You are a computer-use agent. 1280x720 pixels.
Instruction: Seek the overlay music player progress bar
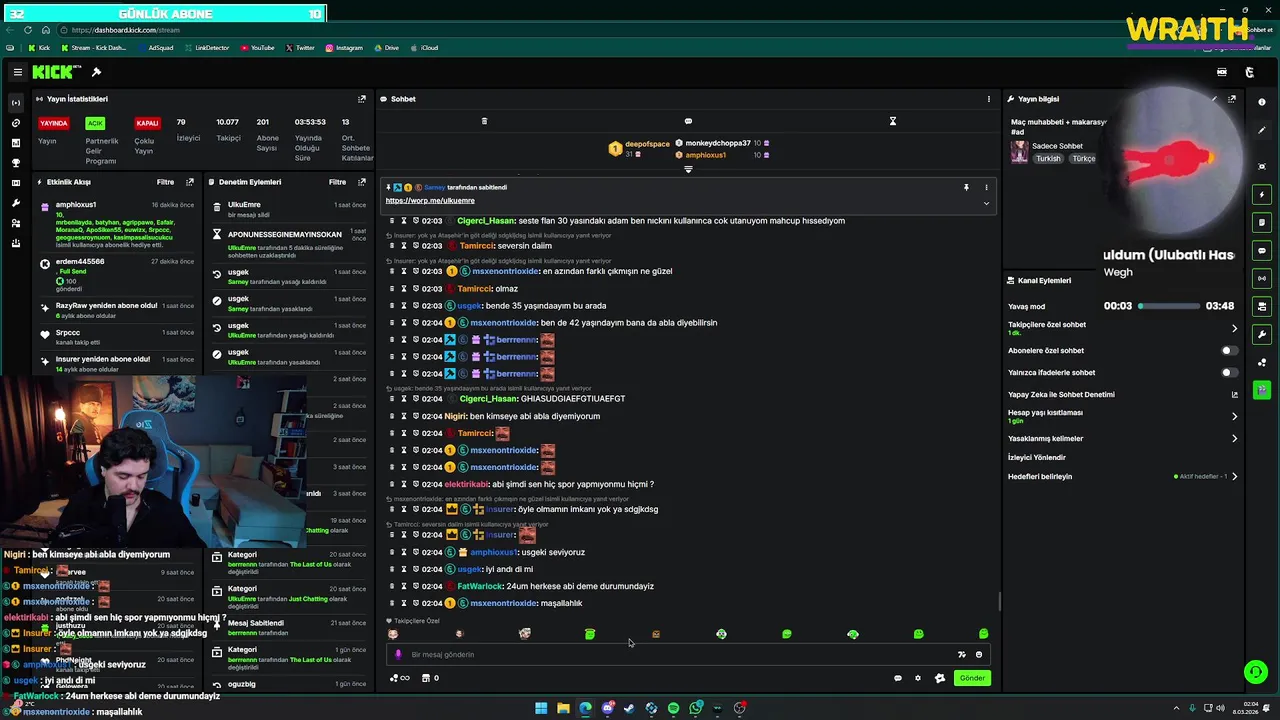[1169, 306]
